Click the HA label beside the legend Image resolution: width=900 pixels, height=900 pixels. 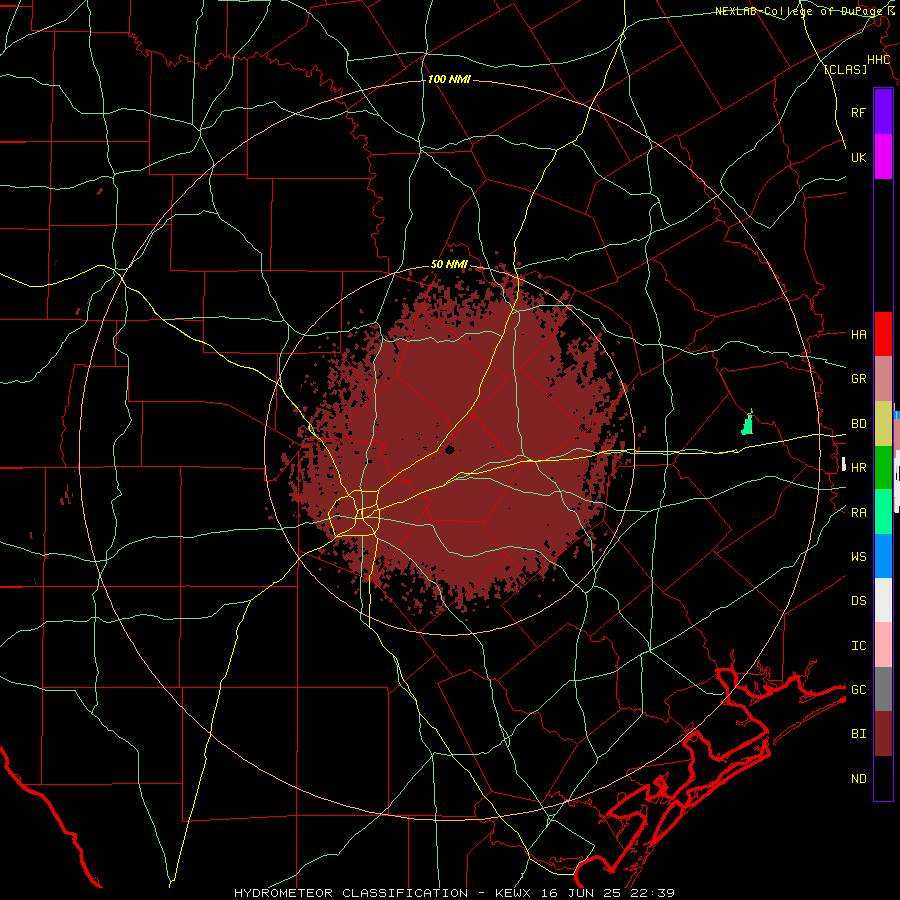pyautogui.click(x=858, y=334)
